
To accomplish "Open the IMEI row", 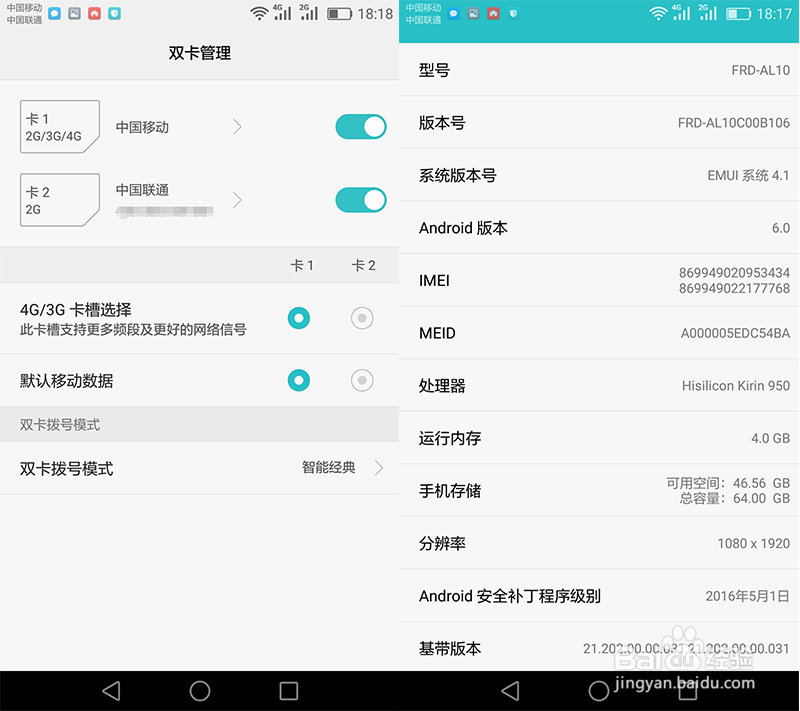I will point(599,280).
